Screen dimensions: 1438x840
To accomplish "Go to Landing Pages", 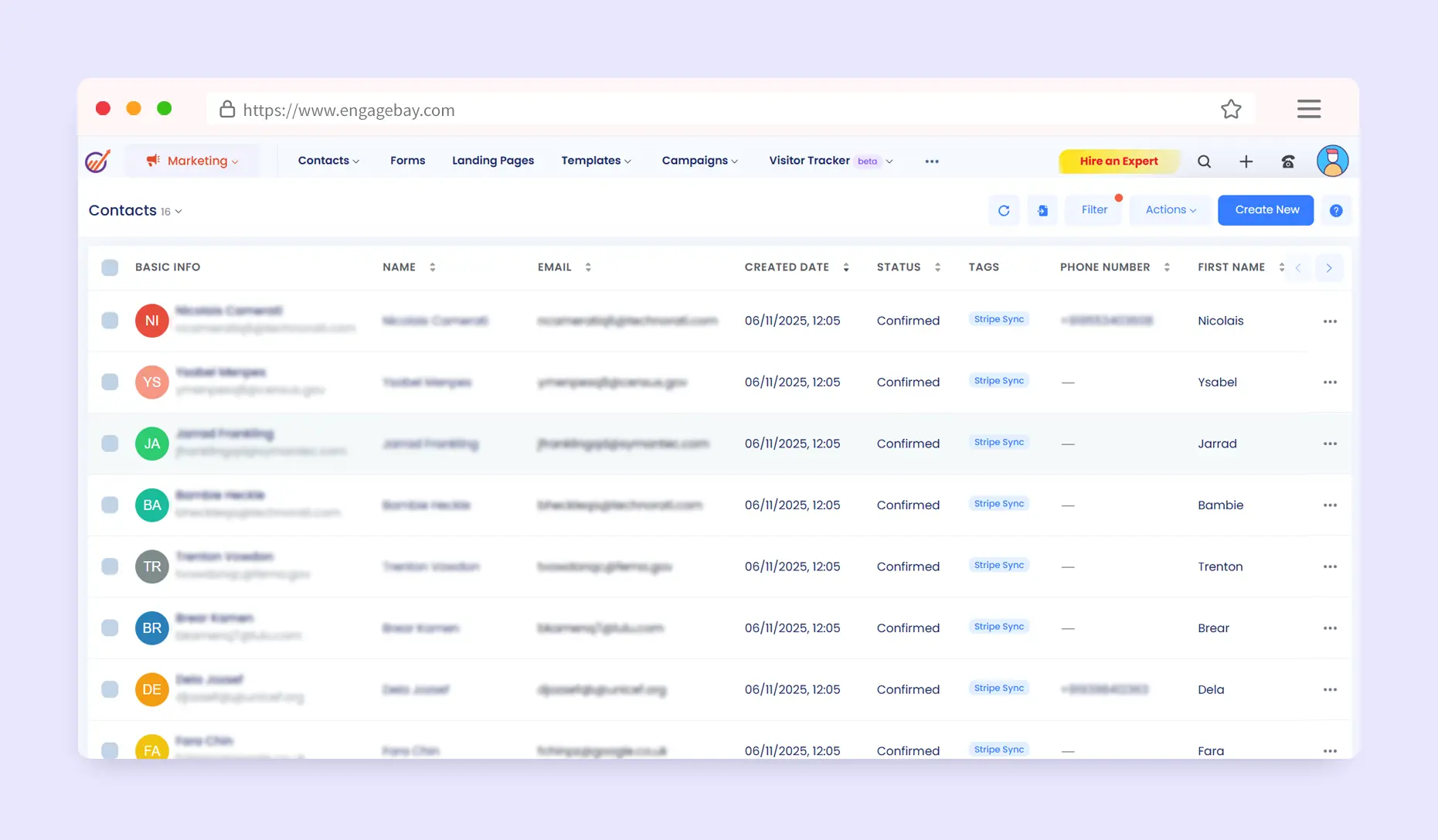I will tap(492, 161).
